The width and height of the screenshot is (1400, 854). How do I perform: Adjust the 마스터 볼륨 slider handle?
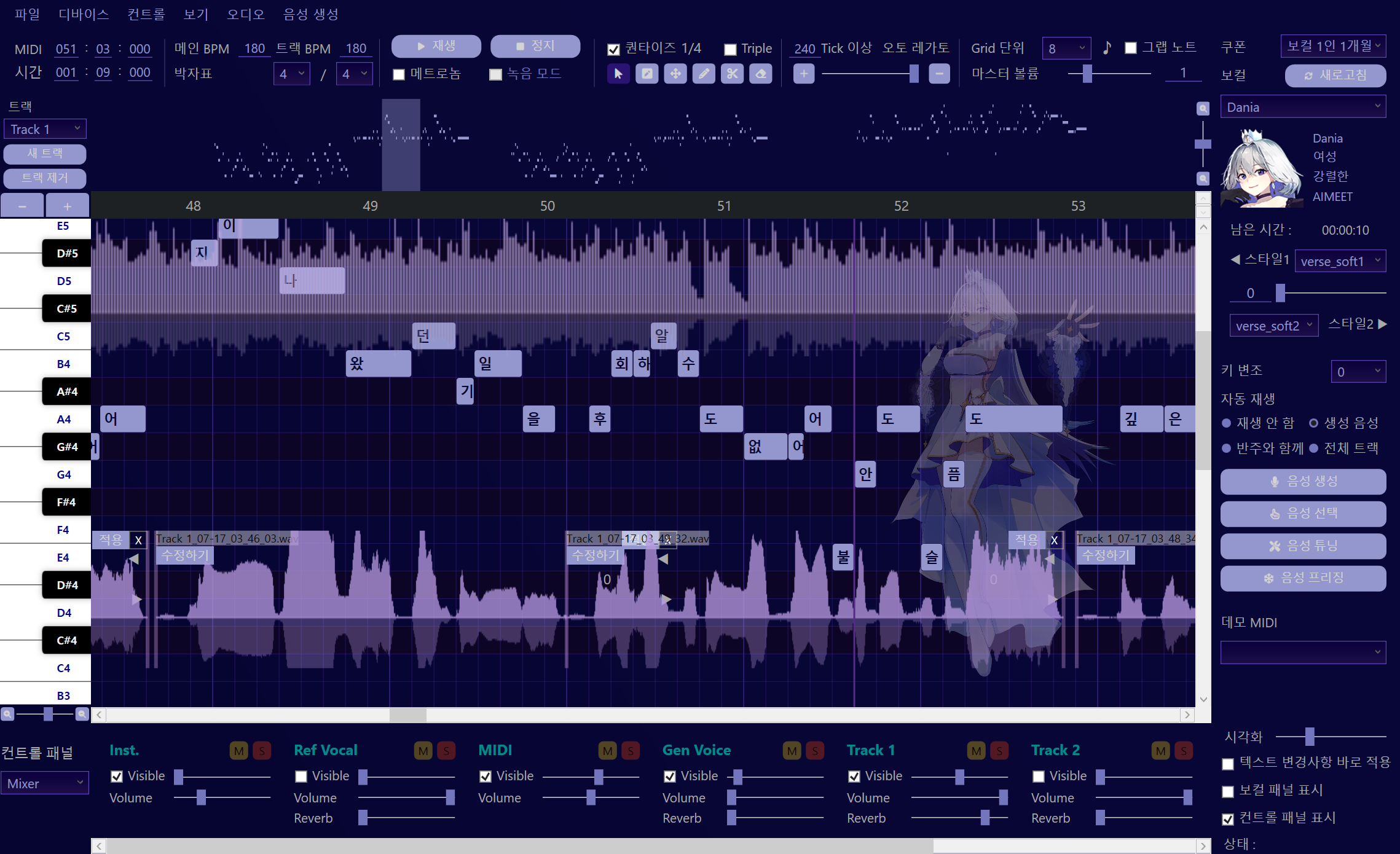1087,74
